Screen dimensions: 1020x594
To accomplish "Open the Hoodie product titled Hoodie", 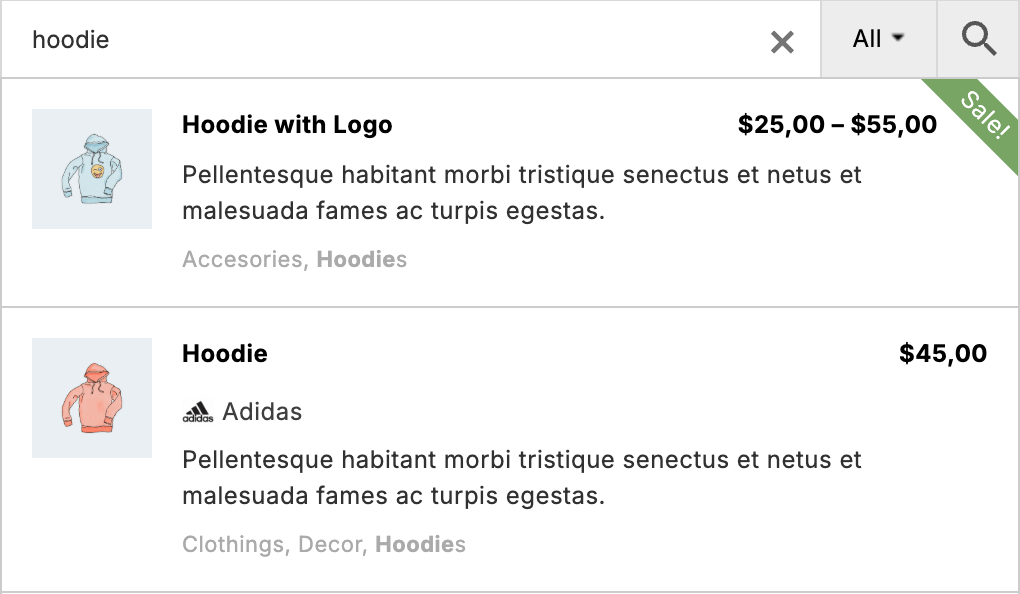I will (x=224, y=353).
